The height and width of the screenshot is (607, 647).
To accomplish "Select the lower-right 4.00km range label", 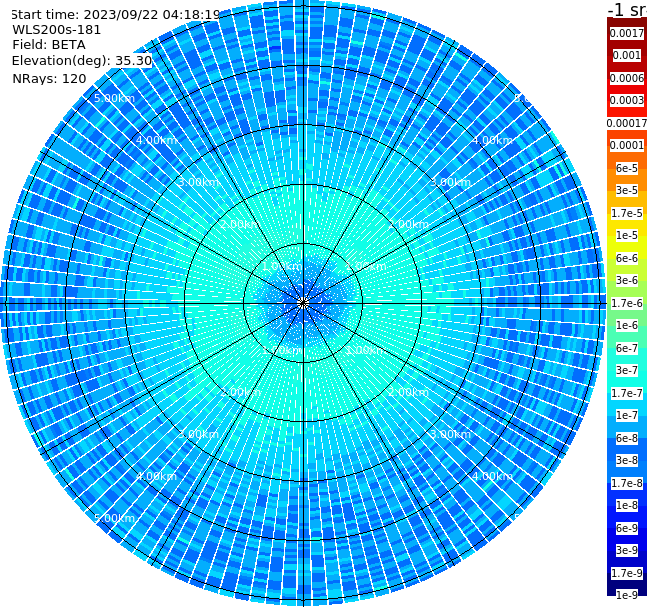I will tap(493, 476).
